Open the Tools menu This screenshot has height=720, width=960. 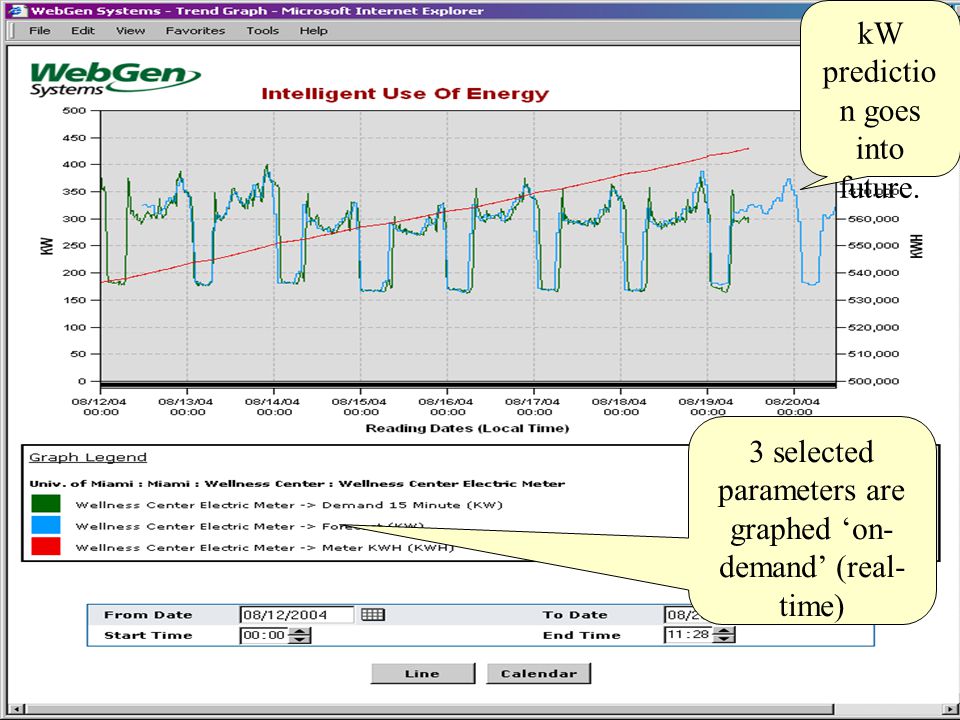[263, 31]
